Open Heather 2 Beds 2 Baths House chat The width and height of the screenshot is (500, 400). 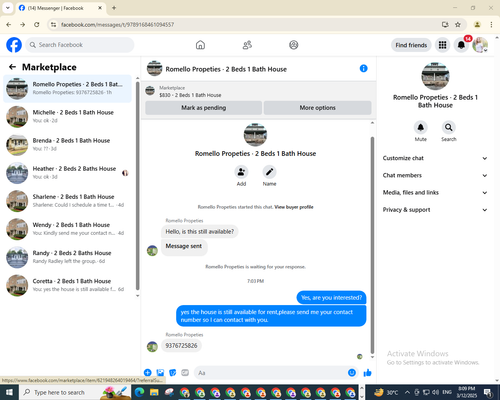[x=67, y=173]
